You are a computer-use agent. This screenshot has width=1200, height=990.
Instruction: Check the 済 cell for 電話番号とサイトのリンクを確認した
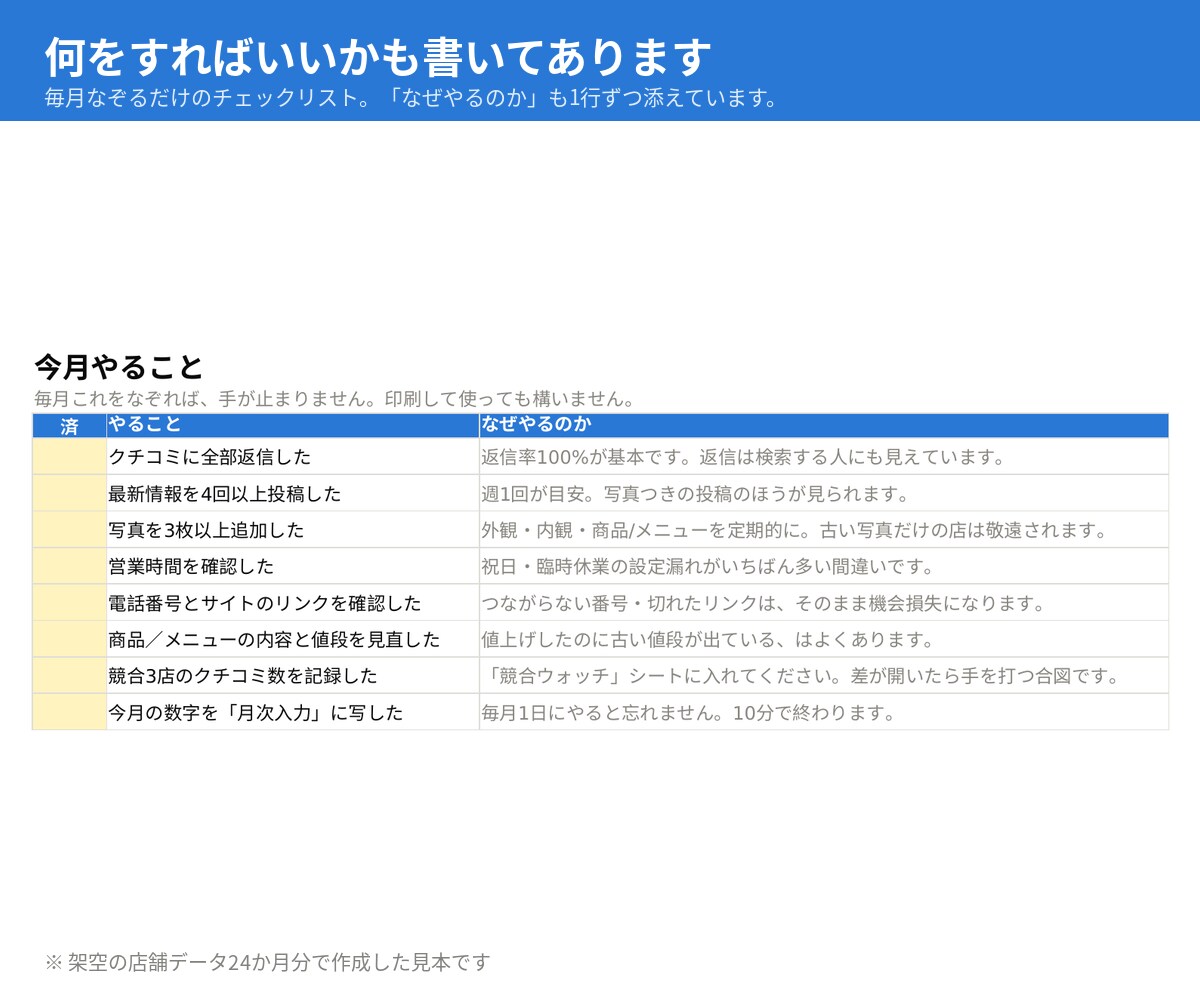[69, 603]
